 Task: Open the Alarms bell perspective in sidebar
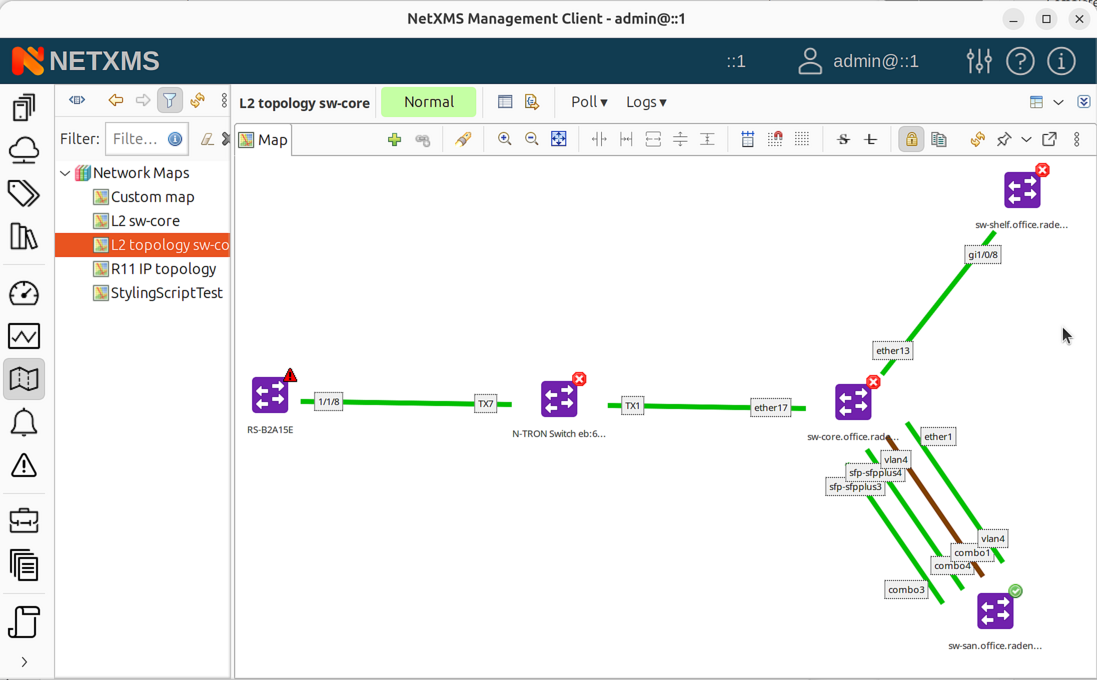pyautogui.click(x=24, y=423)
